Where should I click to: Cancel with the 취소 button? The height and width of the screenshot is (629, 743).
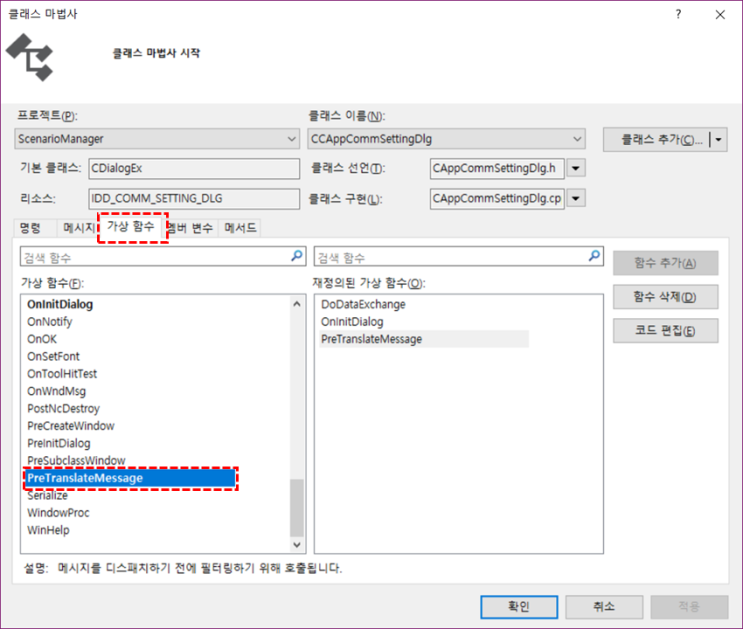[x=604, y=607]
